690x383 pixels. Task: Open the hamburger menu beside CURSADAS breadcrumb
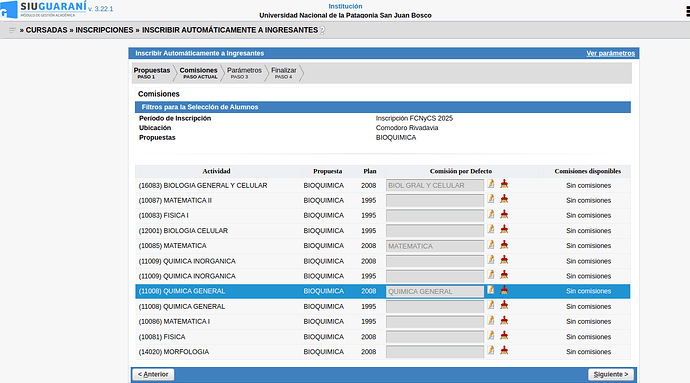point(12,30)
